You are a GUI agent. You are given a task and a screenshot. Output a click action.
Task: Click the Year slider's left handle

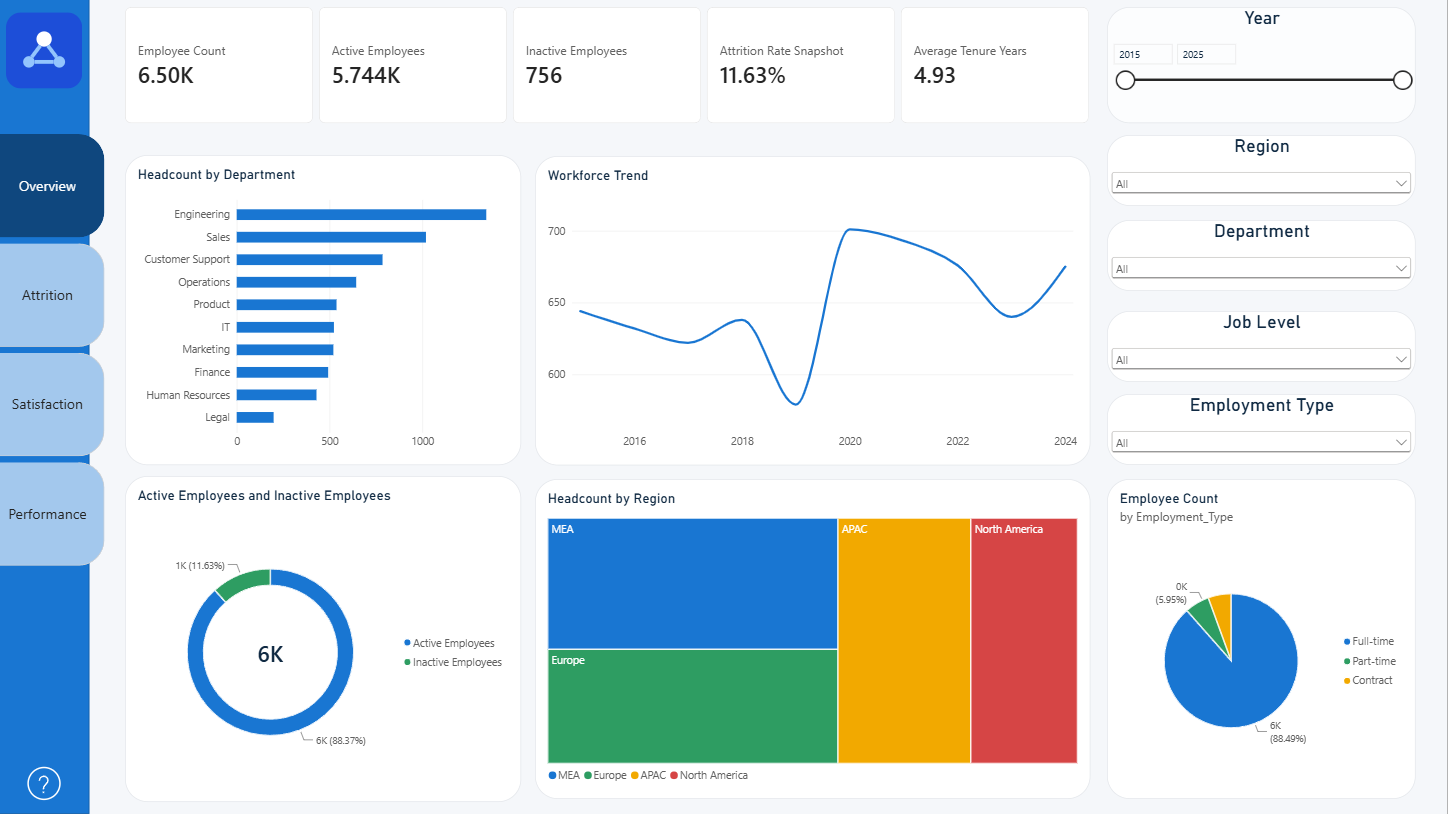(x=1125, y=80)
